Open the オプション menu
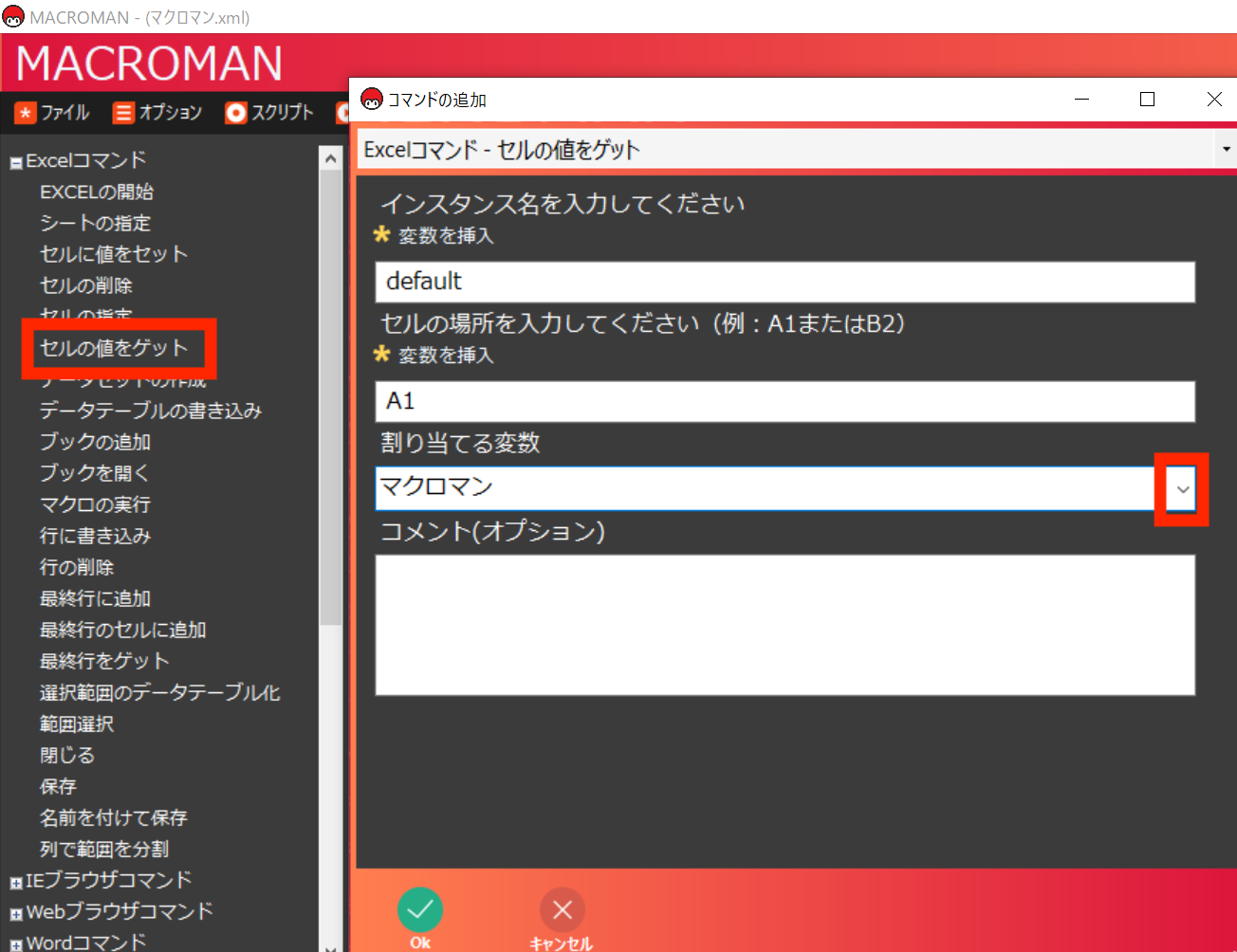 tap(157, 113)
